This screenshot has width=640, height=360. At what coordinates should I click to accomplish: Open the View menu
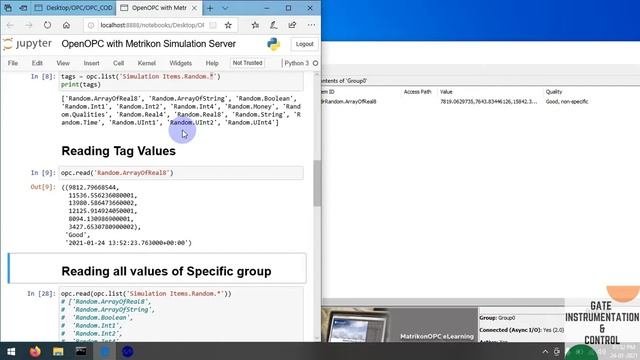[x=63, y=63]
